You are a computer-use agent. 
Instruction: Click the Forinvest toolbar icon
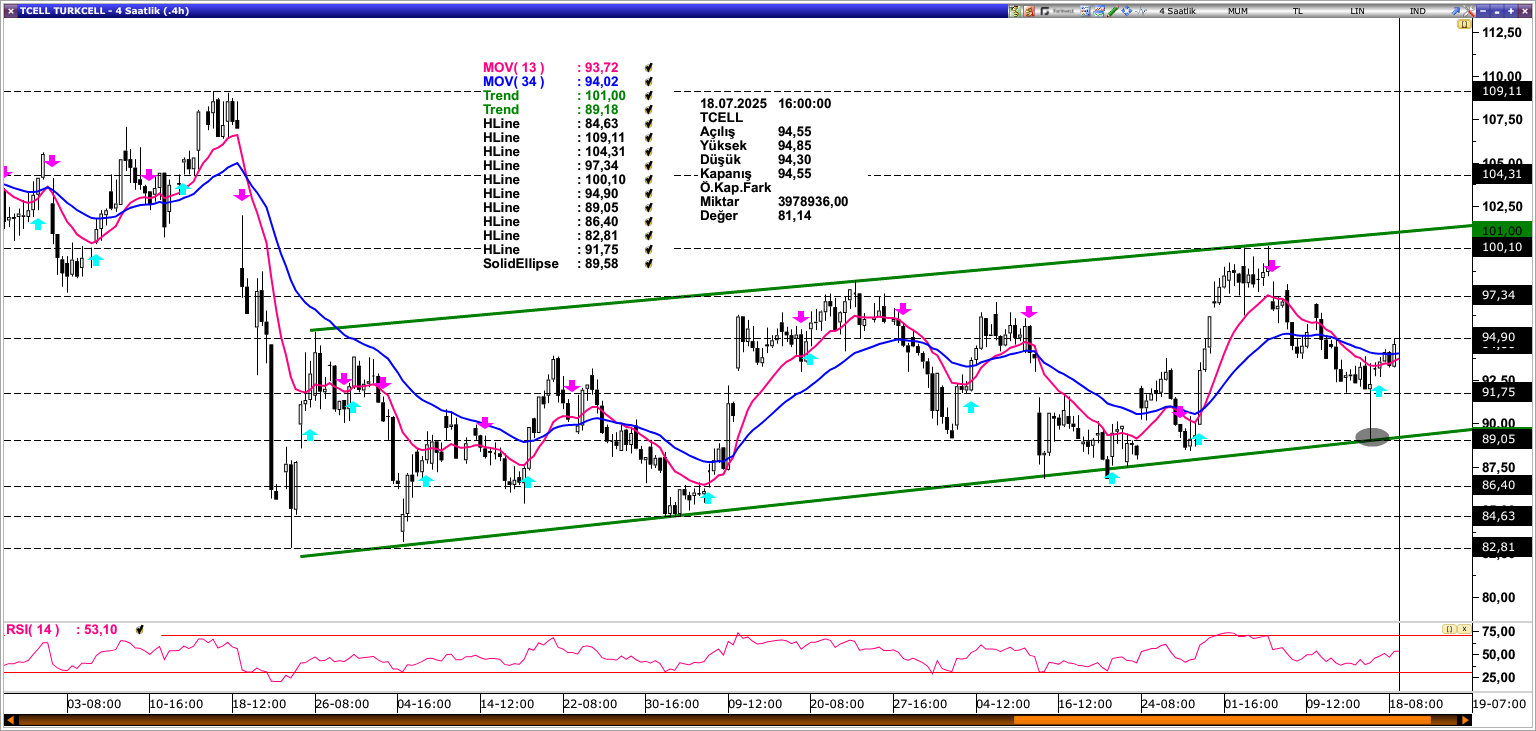click(x=1055, y=10)
